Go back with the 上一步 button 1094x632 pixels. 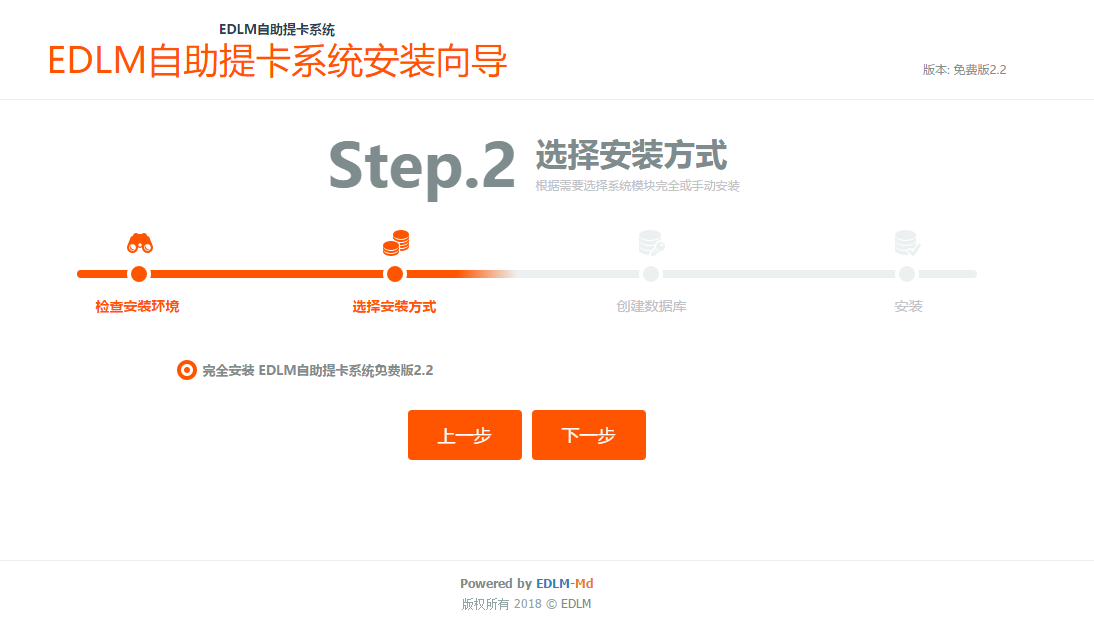(465, 435)
